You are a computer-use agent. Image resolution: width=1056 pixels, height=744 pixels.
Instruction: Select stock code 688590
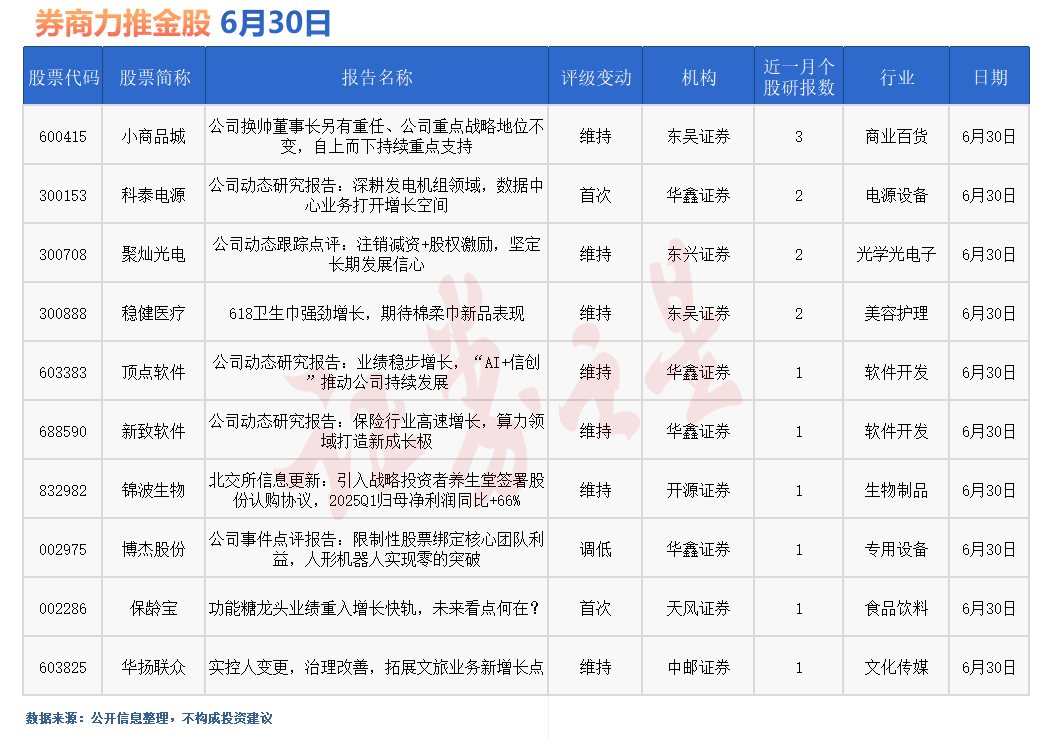pyautogui.click(x=63, y=432)
